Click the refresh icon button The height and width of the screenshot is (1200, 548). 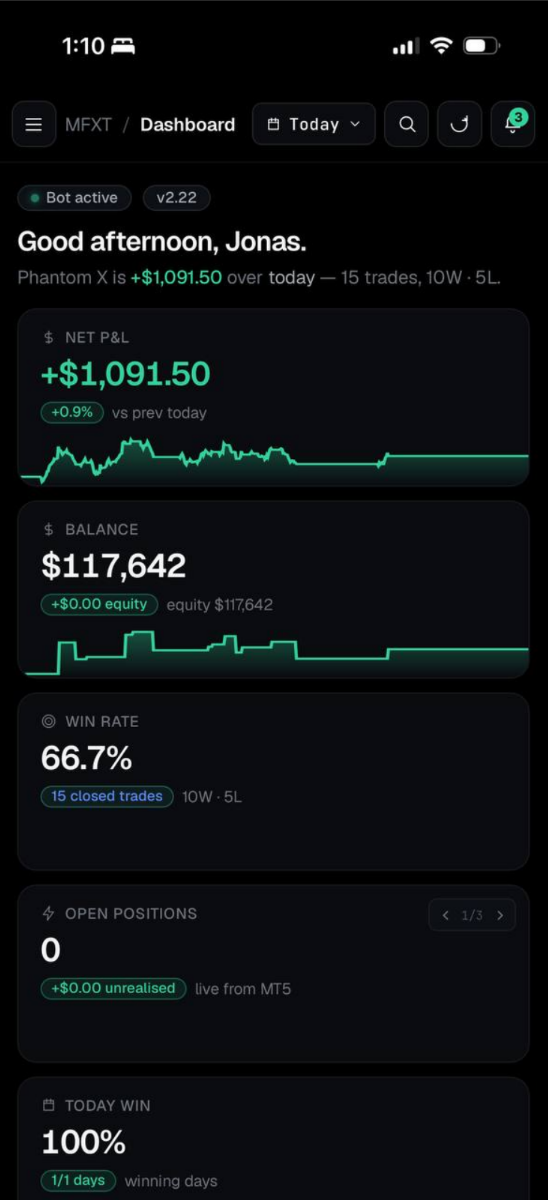pyautogui.click(x=459, y=125)
